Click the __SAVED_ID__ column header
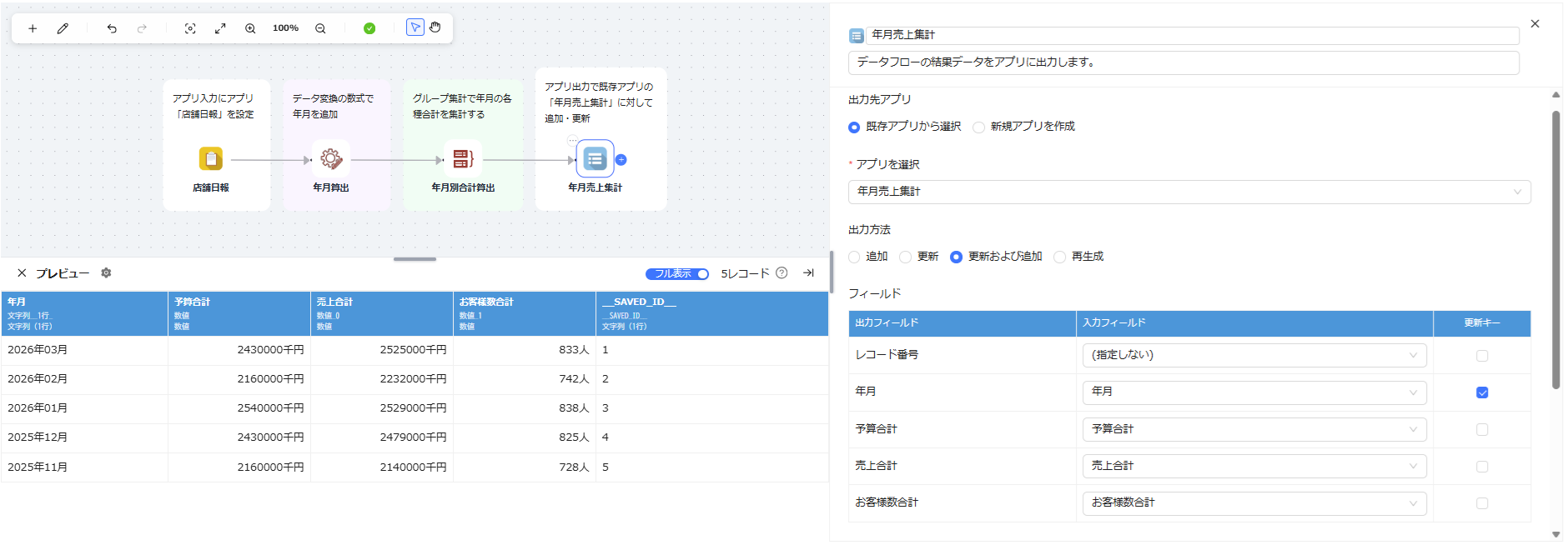The height and width of the screenshot is (545, 1568). pos(712,313)
